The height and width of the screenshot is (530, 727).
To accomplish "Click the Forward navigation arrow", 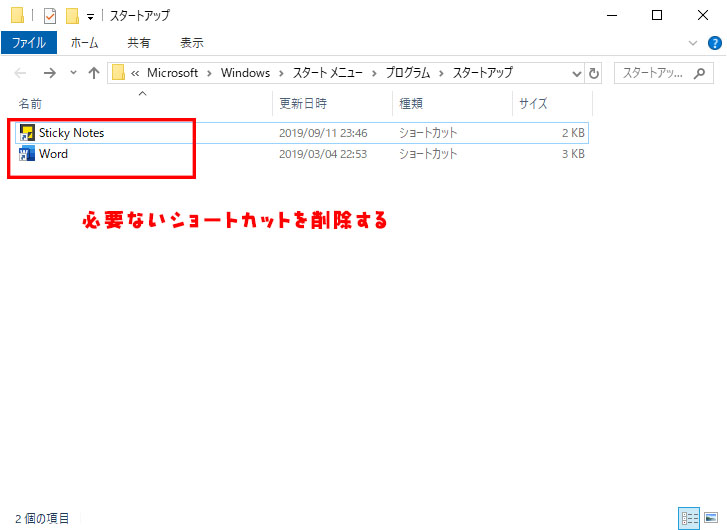I will pyautogui.click(x=49, y=73).
